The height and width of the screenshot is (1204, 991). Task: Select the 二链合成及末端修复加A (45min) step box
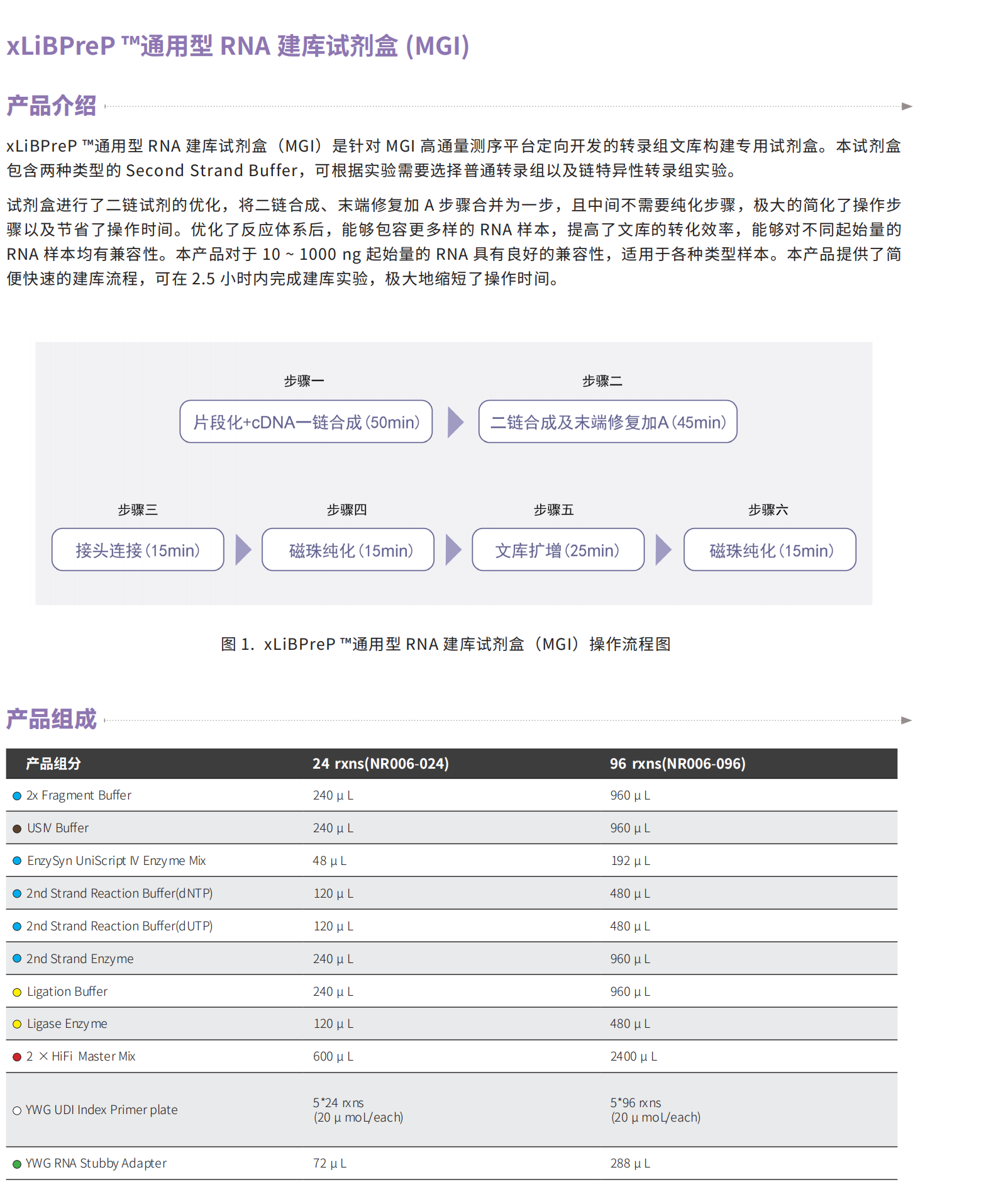pyautogui.click(x=608, y=421)
